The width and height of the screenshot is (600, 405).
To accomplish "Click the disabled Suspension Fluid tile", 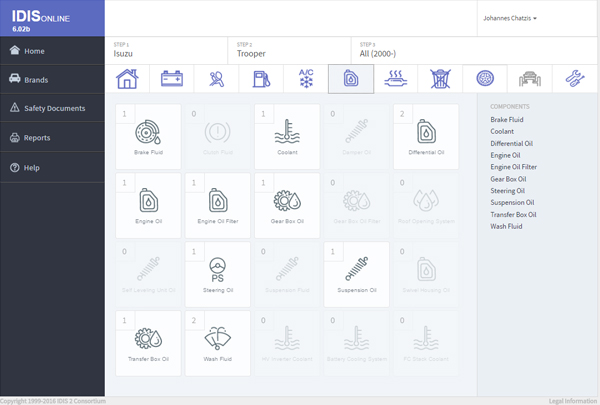I will click(287, 274).
